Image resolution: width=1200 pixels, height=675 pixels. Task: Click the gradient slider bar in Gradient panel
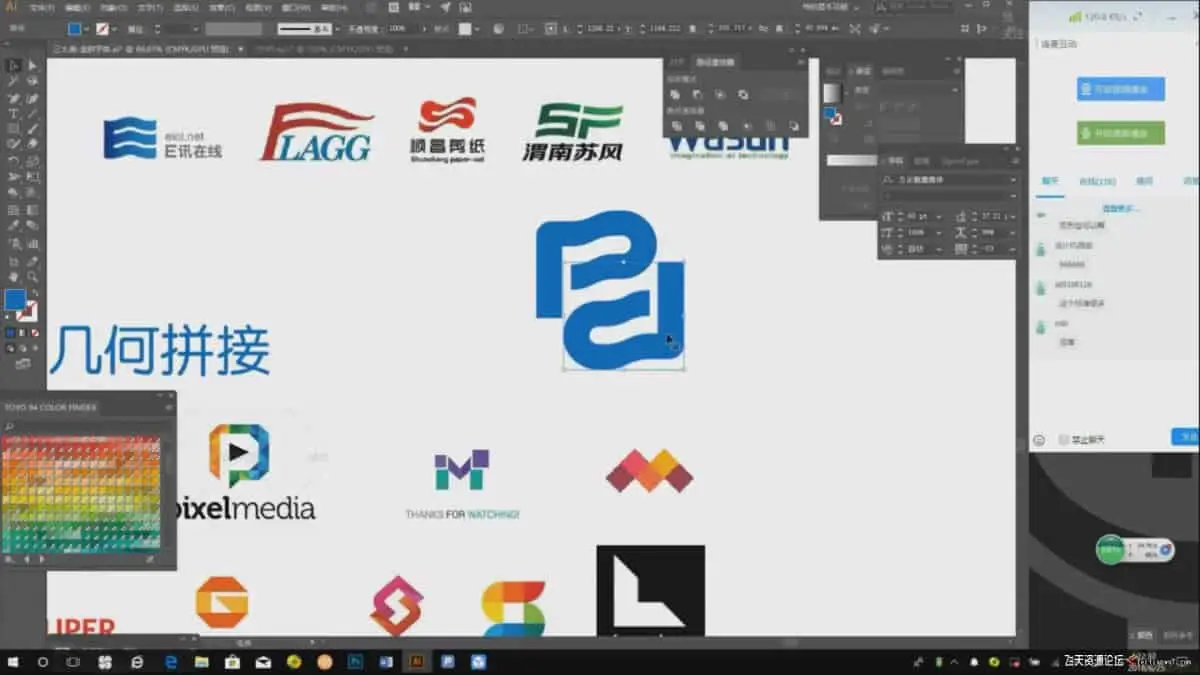point(852,161)
